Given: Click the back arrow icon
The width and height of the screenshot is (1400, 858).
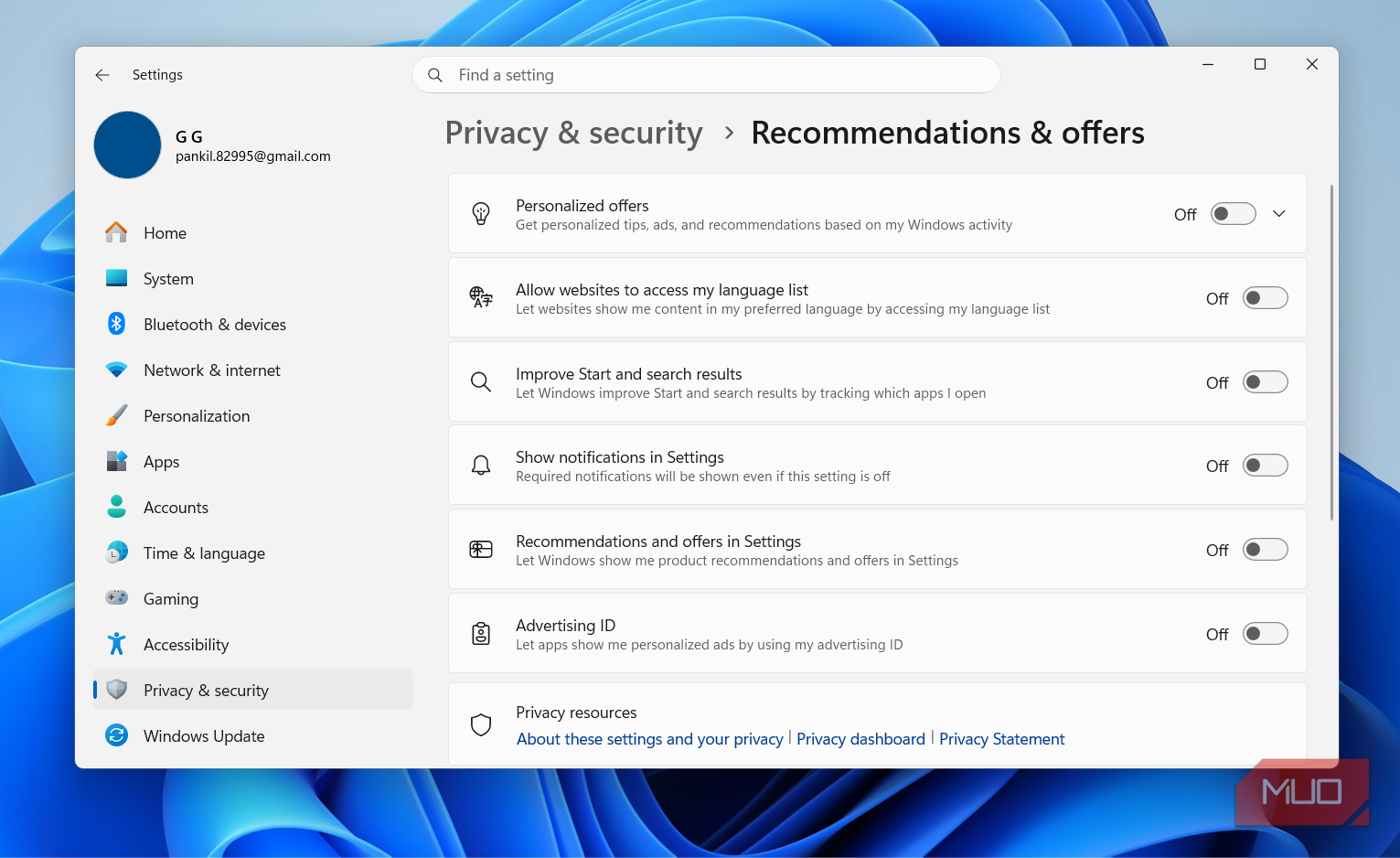Looking at the screenshot, I should click(102, 75).
